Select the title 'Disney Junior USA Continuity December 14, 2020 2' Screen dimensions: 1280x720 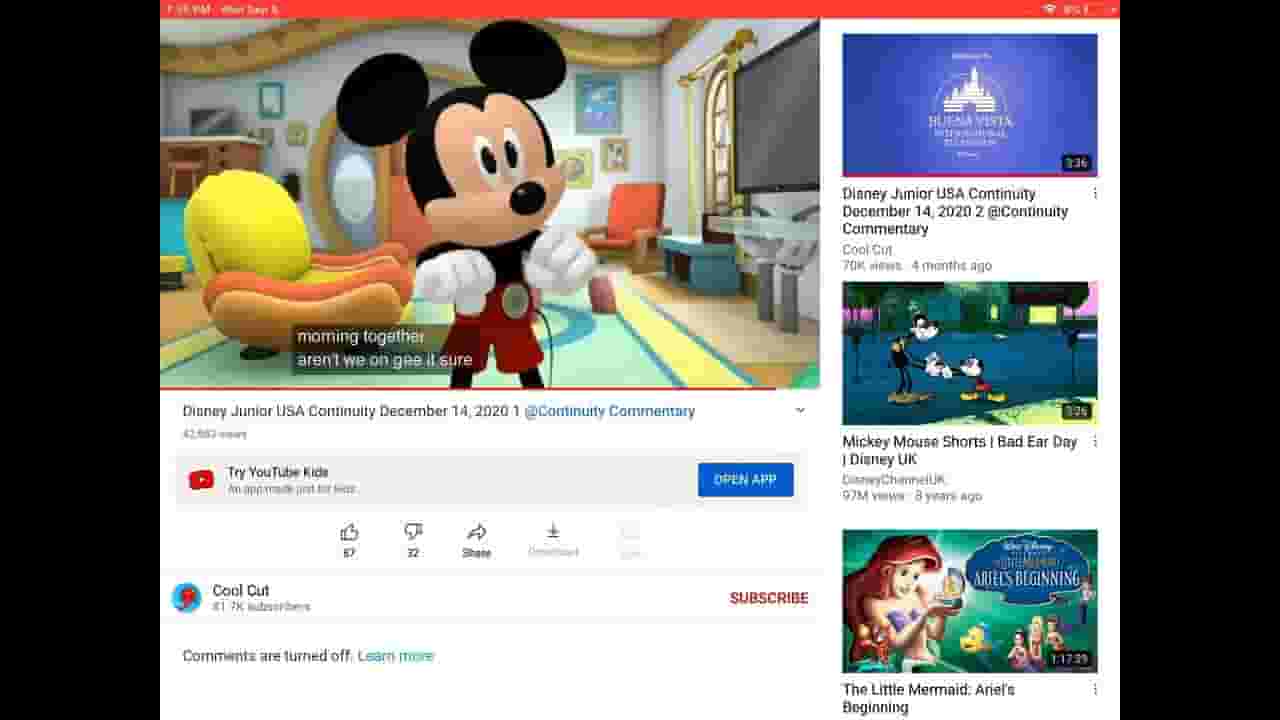pos(955,211)
